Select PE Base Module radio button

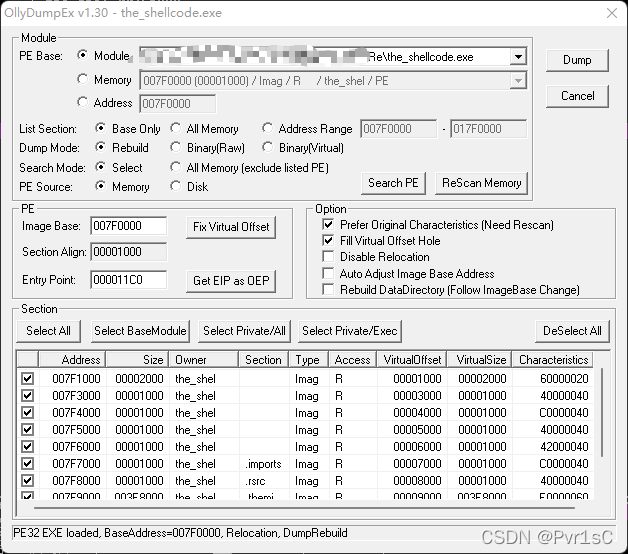pos(83,55)
